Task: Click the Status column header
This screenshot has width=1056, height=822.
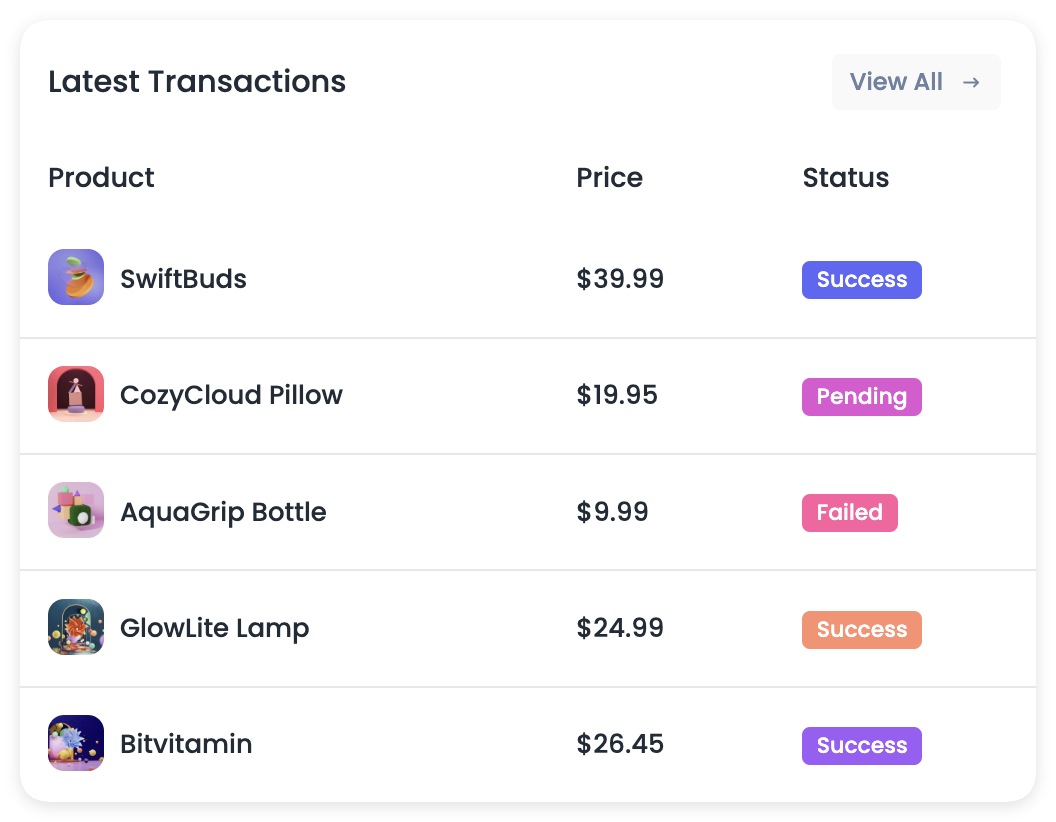Action: click(846, 178)
